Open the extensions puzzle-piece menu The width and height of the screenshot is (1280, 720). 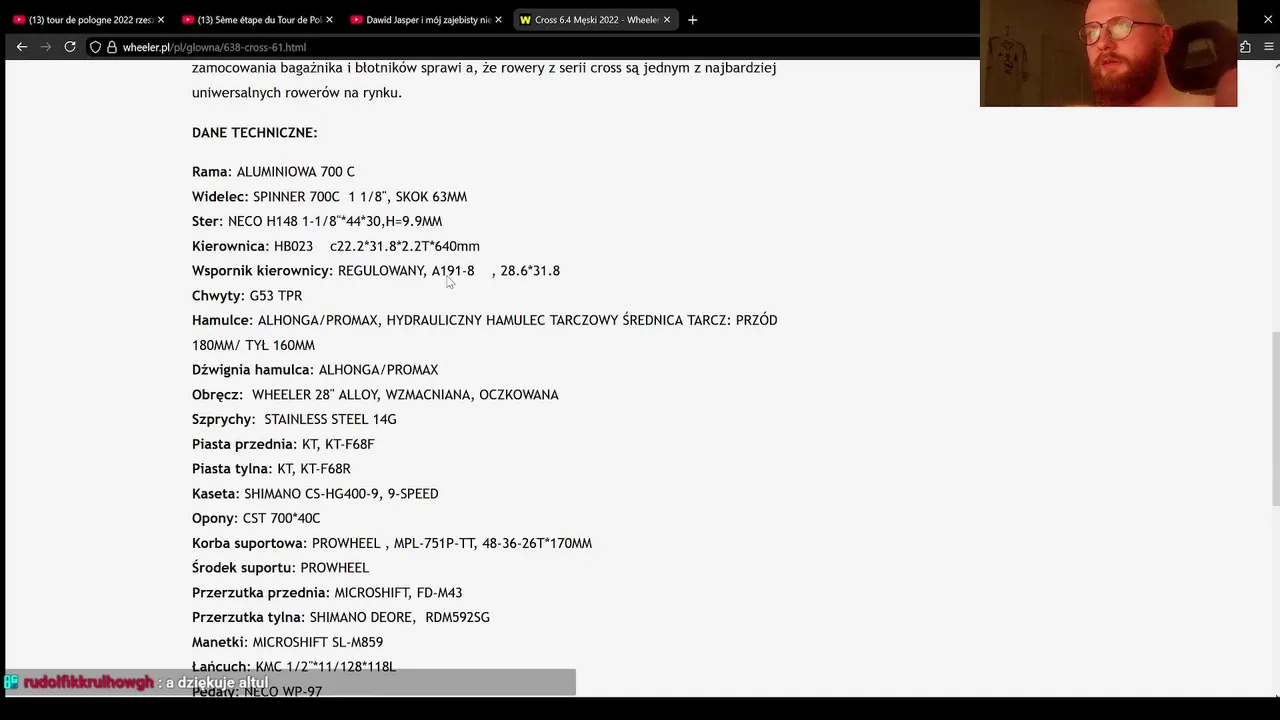point(1245,47)
